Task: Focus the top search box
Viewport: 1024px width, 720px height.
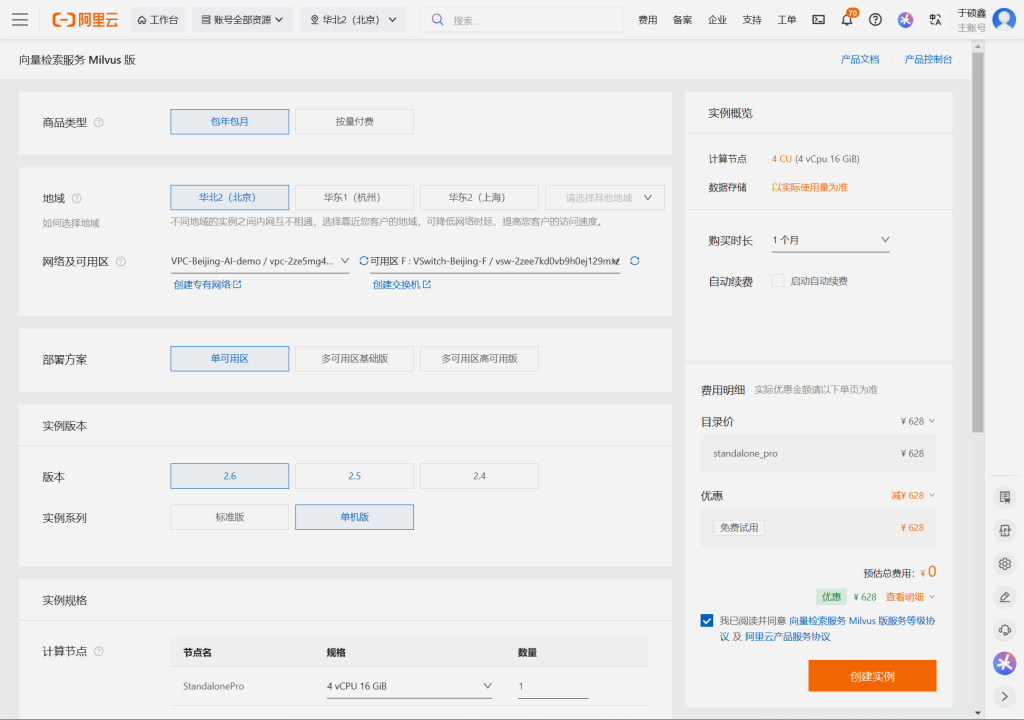Action: [522, 20]
